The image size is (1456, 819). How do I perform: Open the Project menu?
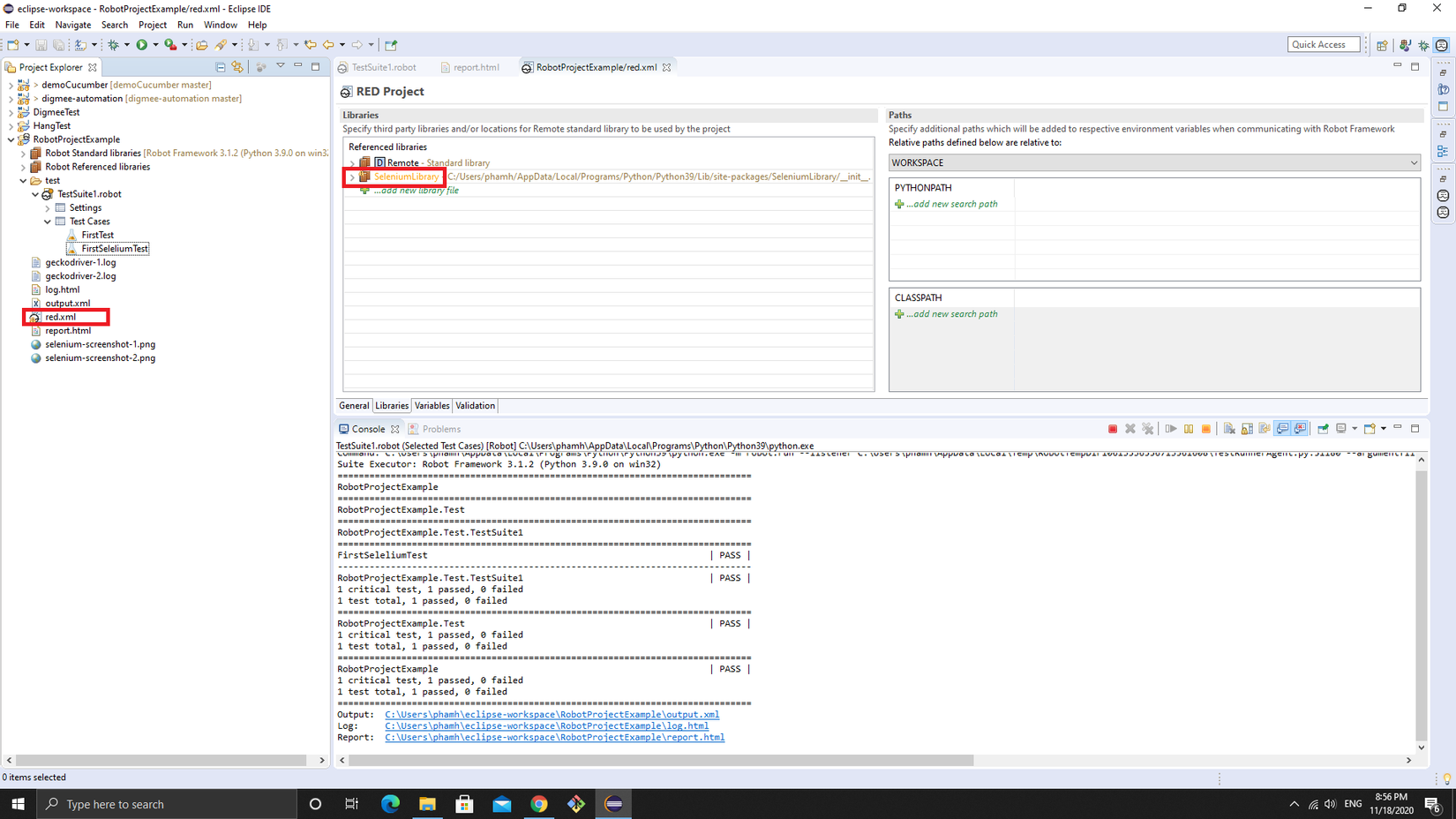[152, 25]
